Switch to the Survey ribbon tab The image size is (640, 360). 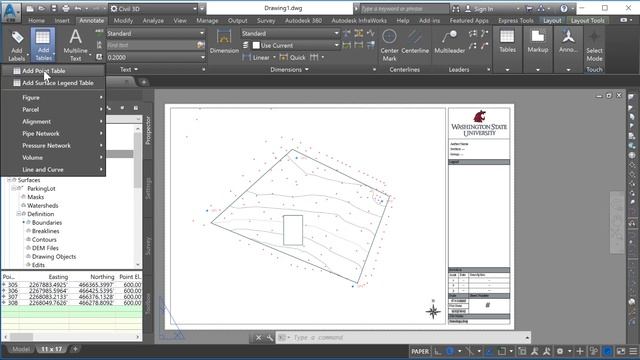coord(266,20)
